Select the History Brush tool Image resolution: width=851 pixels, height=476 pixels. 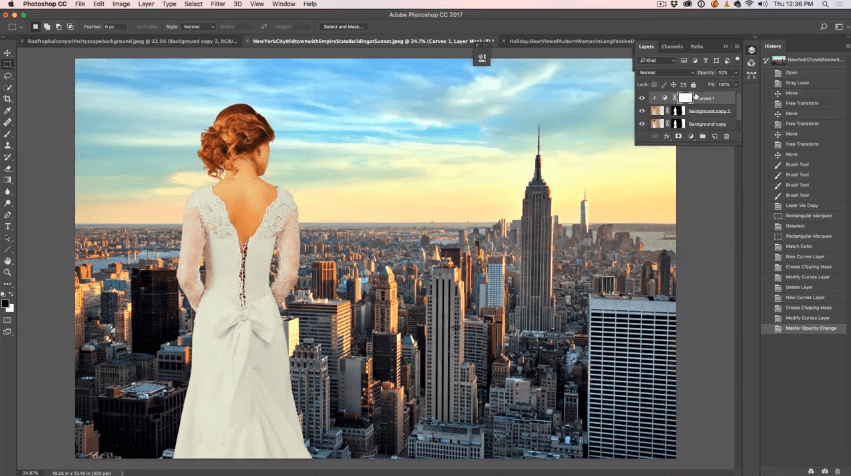click(8, 157)
